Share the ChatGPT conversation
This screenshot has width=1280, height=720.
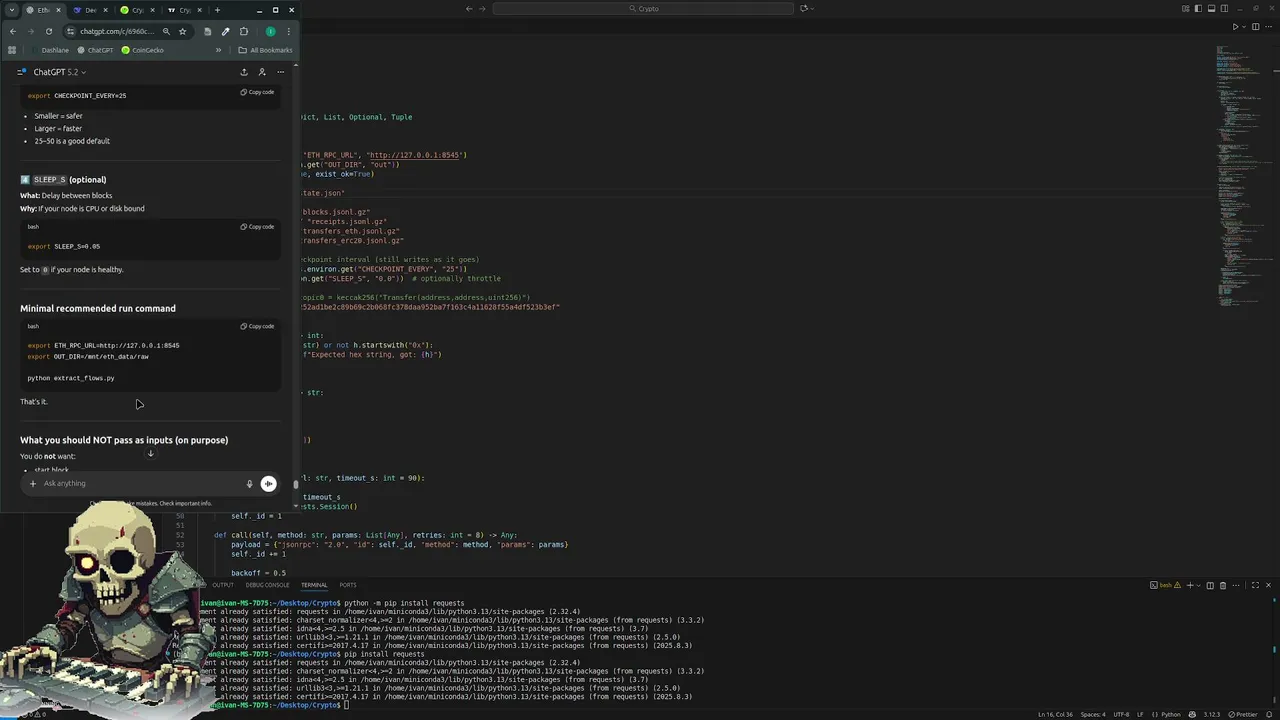coord(244,72)
